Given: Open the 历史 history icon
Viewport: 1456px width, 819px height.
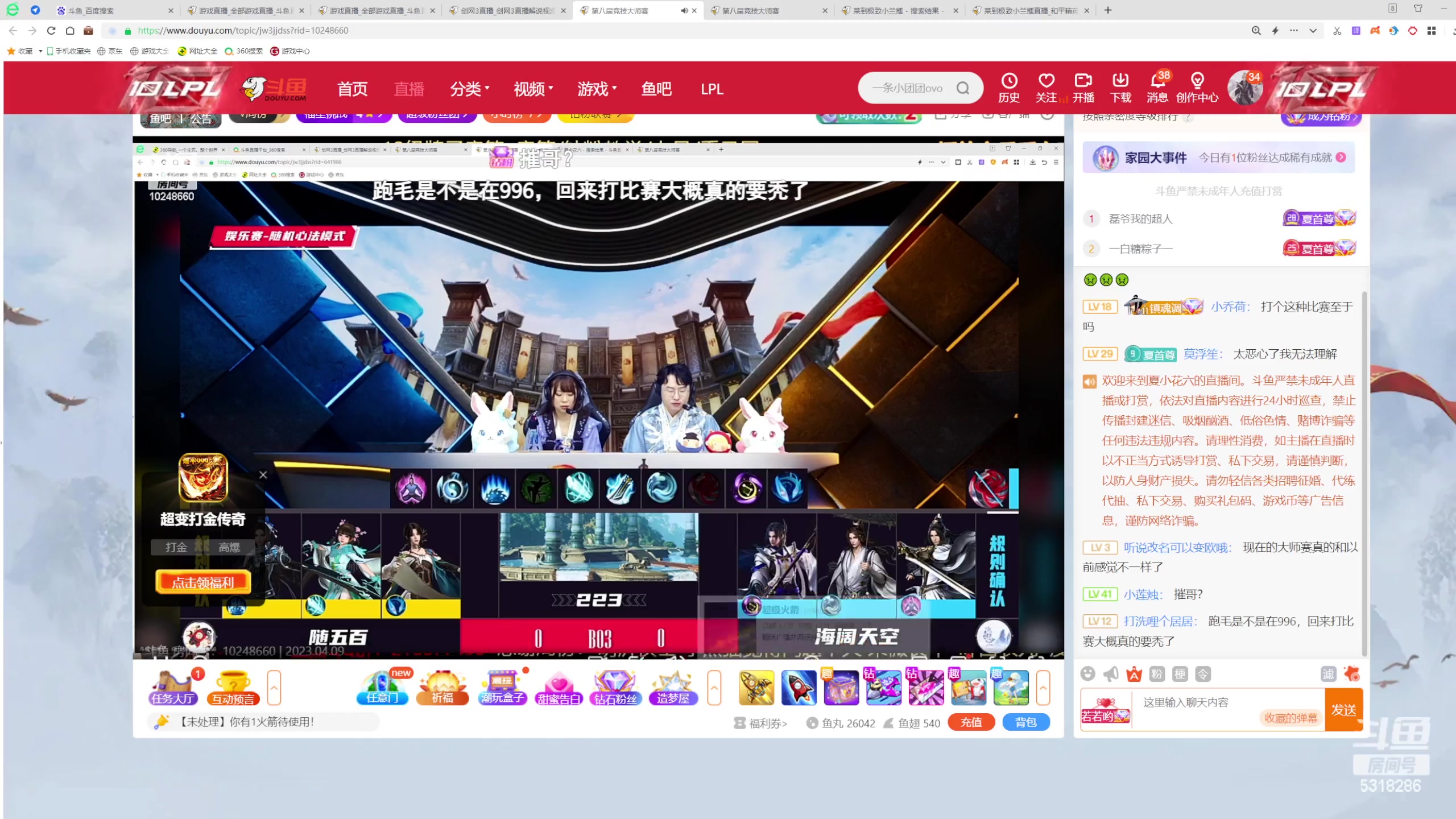Looking at the screenshot, I should 1009,88.
